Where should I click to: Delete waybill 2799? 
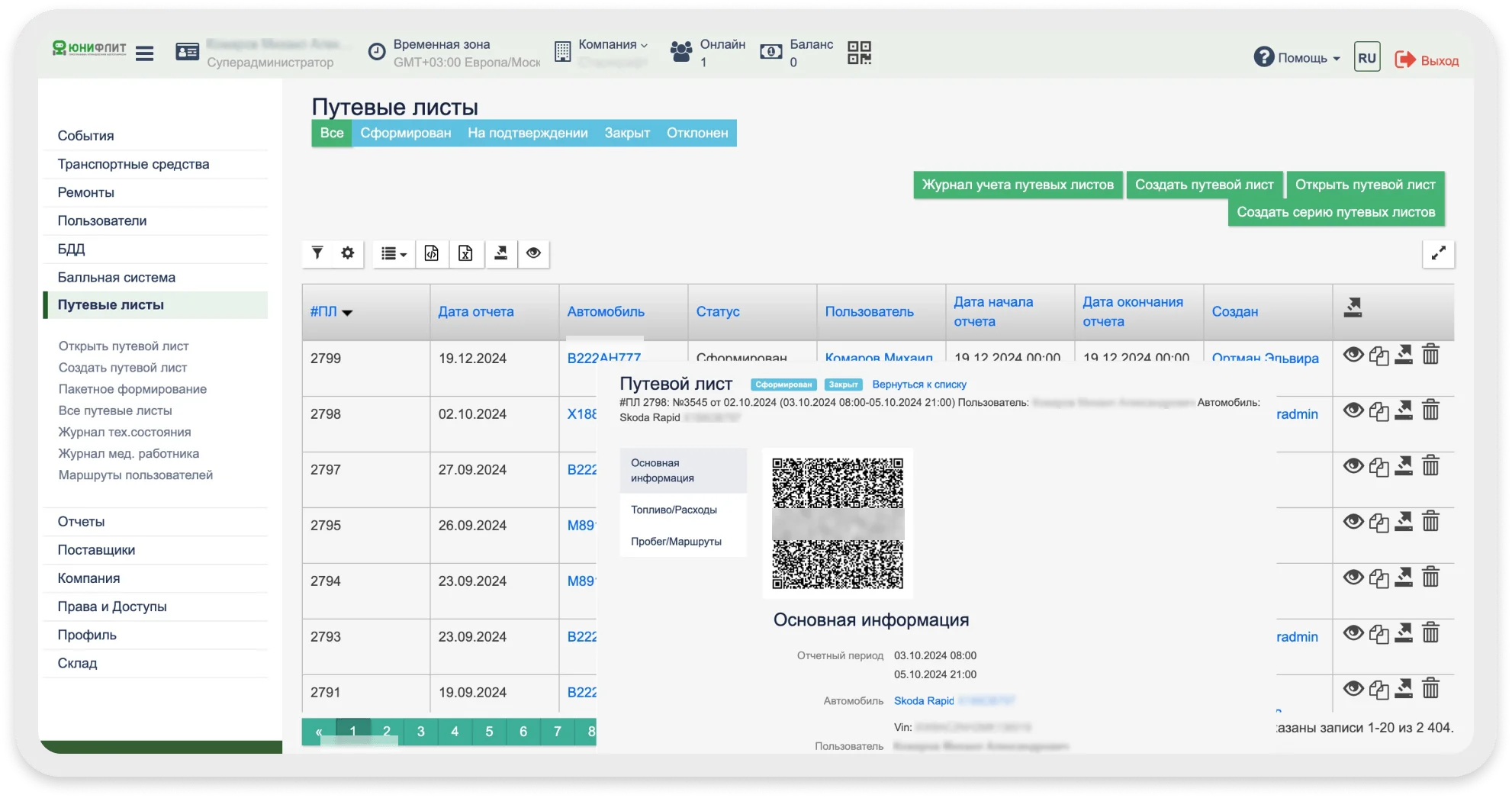tap(1430, 355)
